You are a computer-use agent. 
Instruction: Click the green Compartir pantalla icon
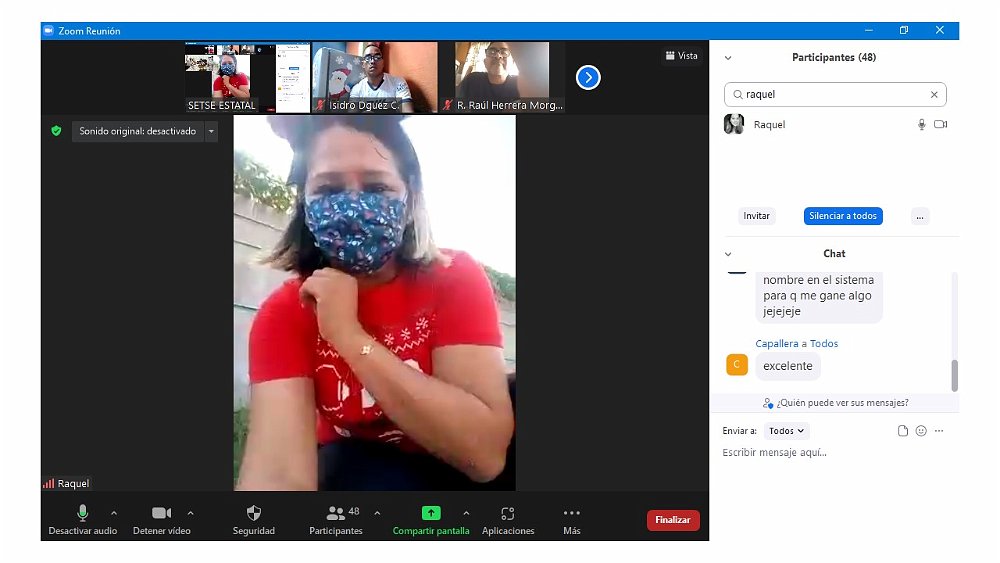[x=431, y=513]
